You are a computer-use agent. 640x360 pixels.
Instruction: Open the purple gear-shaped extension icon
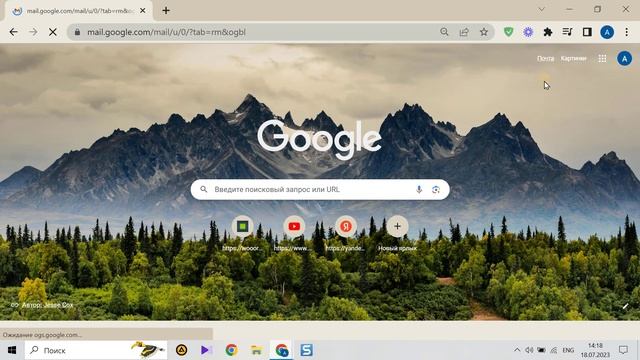click(528, 32)
